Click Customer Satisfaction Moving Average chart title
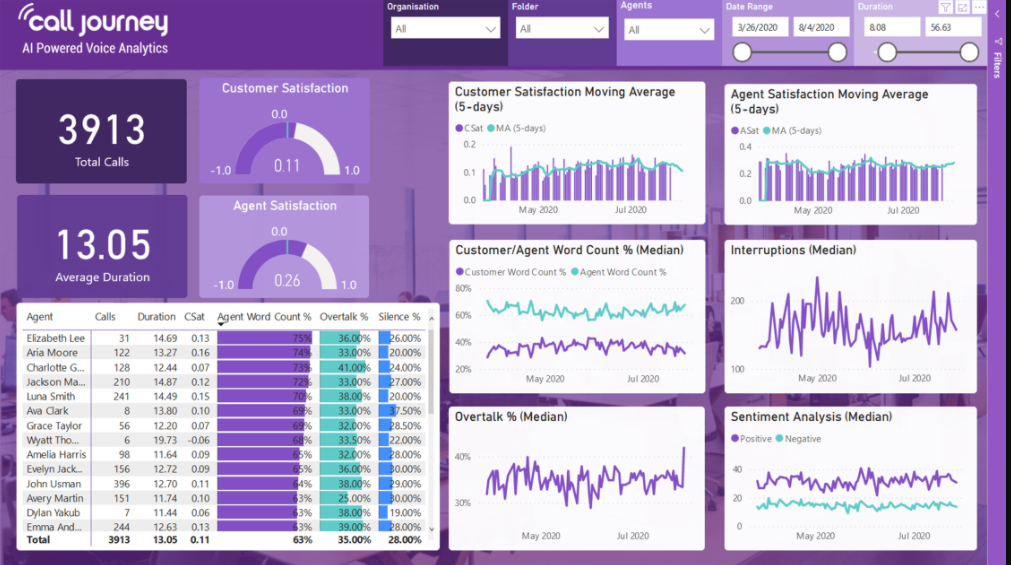1011x565 pixels. tap(565, 99)
